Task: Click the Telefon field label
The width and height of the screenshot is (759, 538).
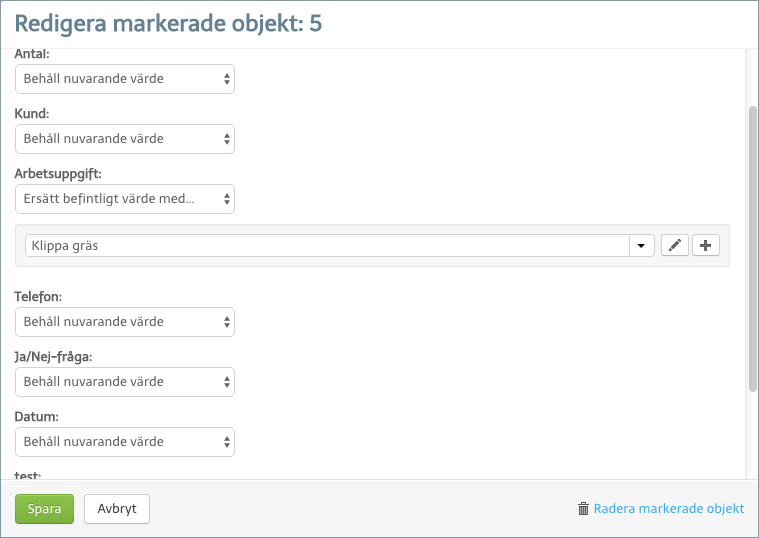Action: (38, 296)
